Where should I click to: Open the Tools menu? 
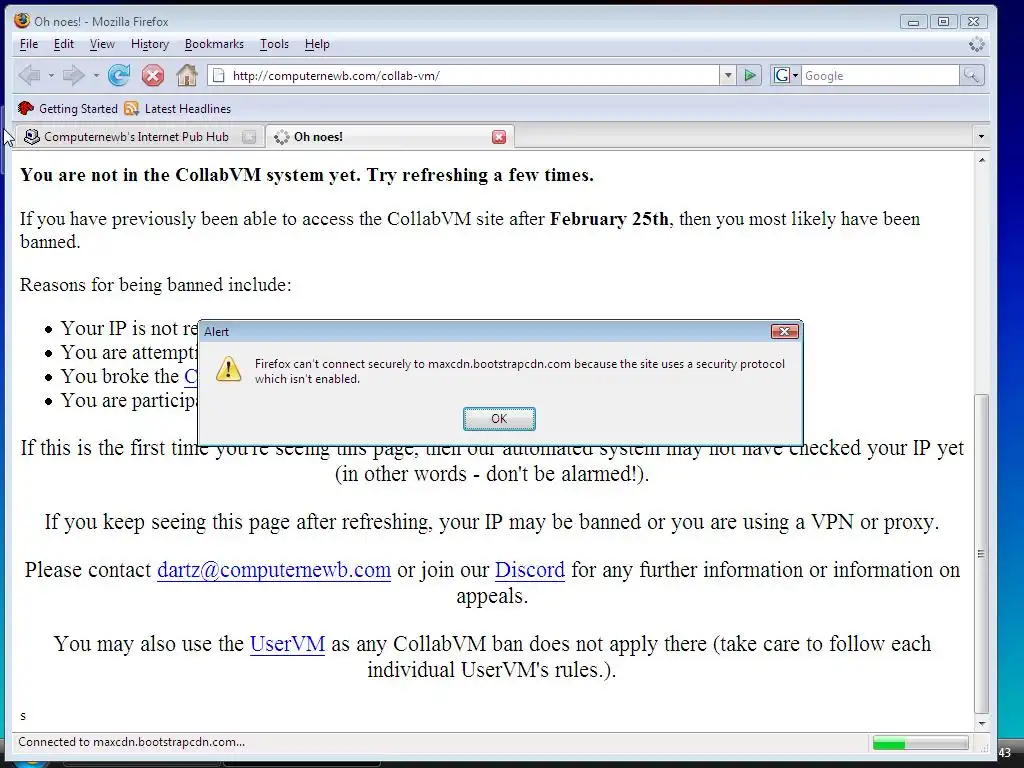274,44
